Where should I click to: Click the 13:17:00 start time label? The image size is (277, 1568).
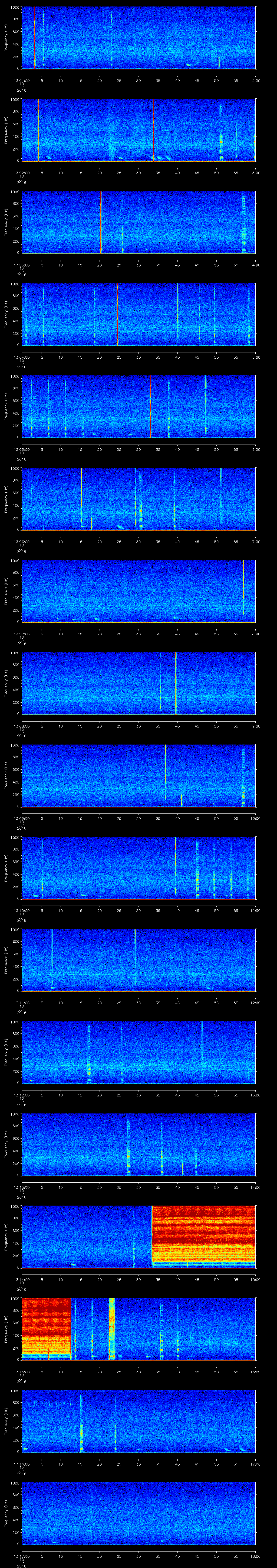coord(21,1556)
